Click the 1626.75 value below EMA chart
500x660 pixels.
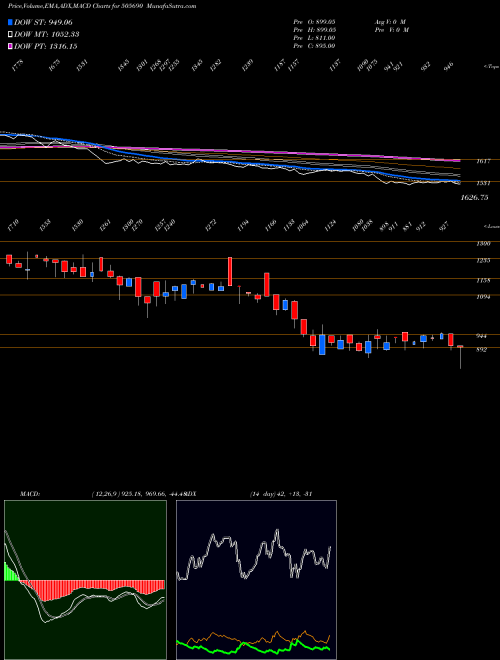(x=474, y=197)
